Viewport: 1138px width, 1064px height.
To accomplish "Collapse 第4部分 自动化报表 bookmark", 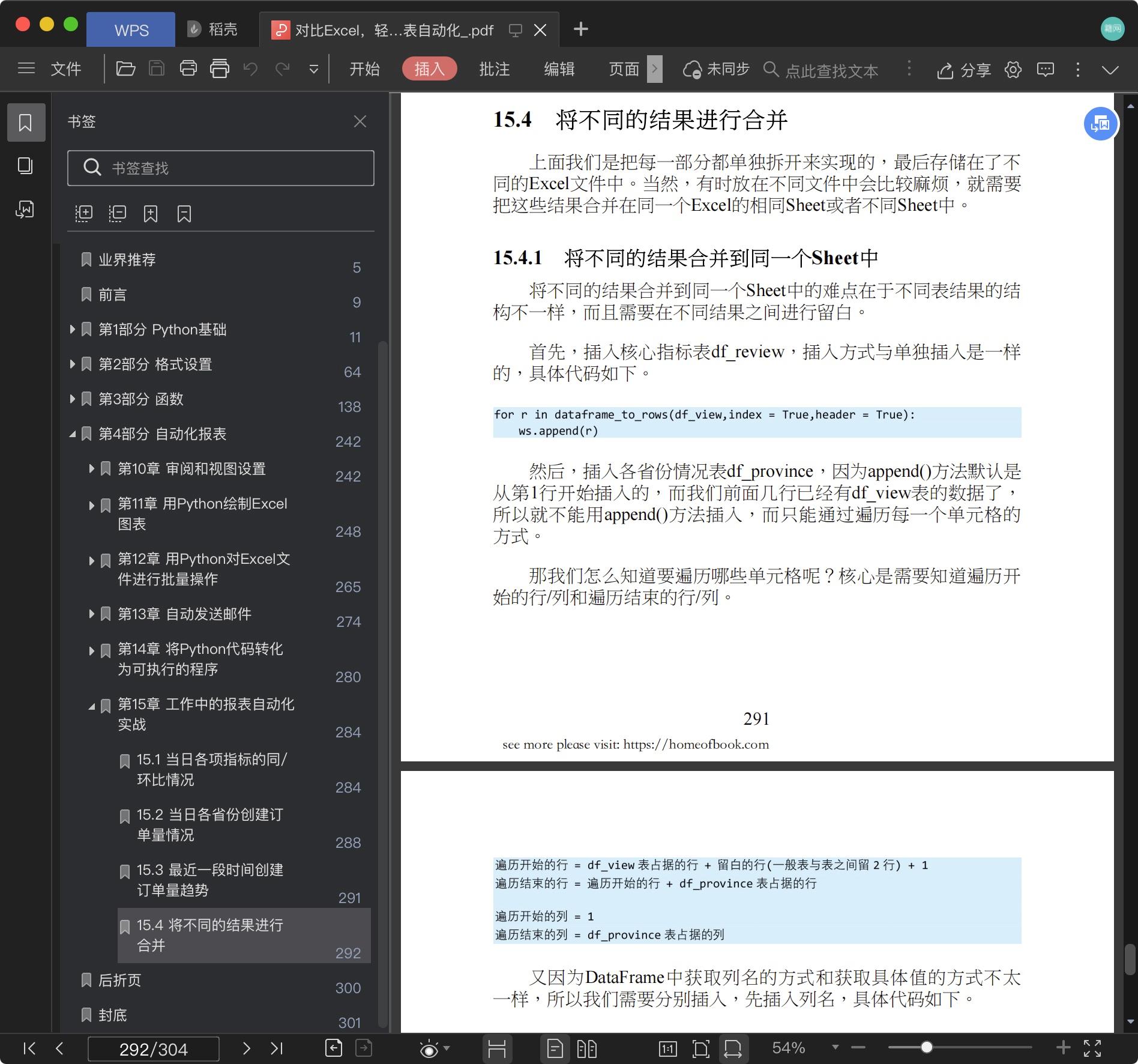I will point(72,434).
